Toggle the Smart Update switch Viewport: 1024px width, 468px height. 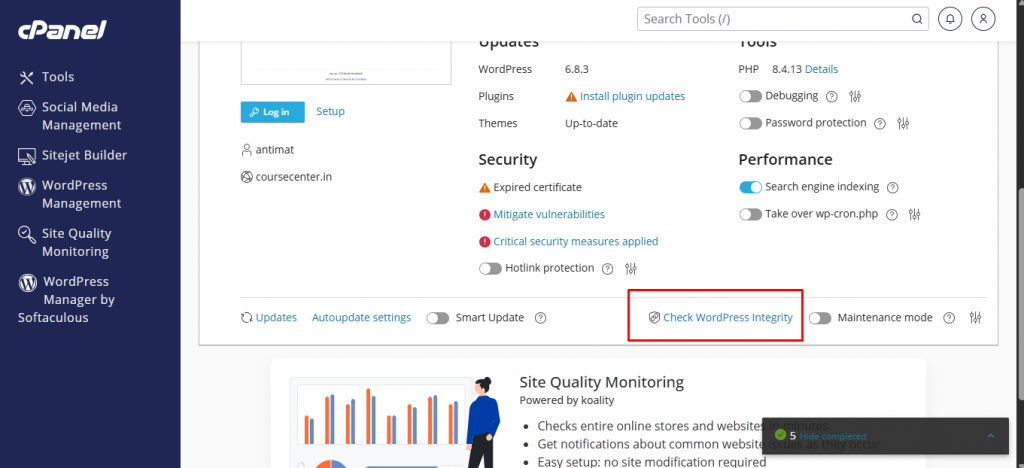438,318
